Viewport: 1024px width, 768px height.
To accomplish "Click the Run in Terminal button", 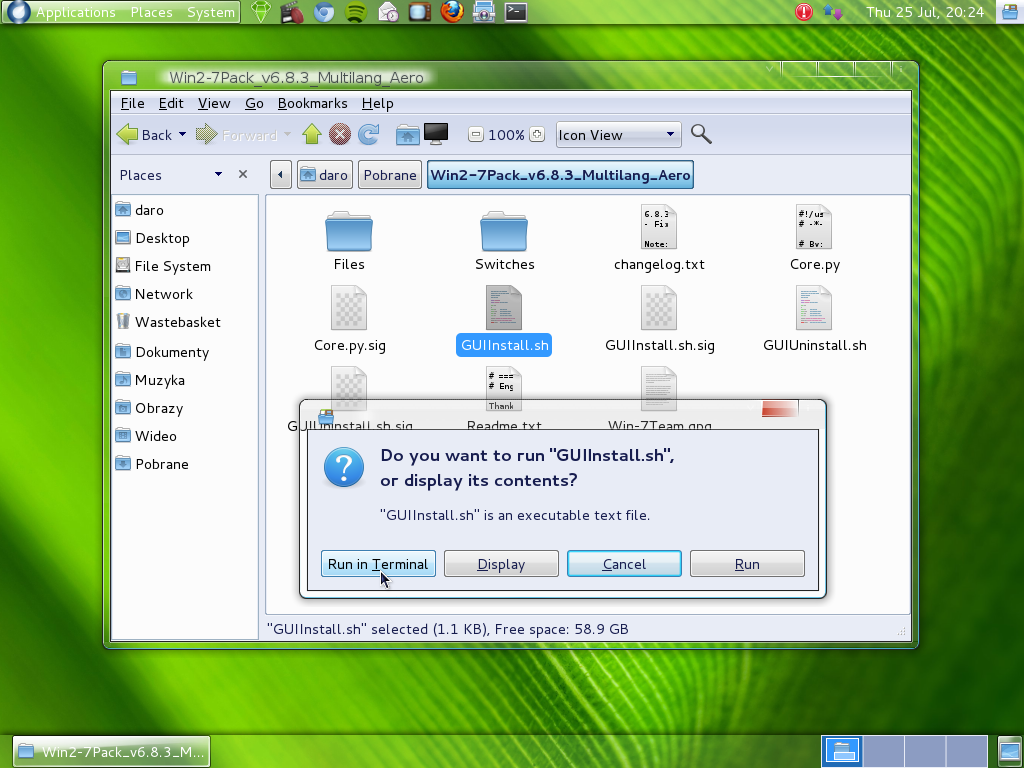I will 378,564.
